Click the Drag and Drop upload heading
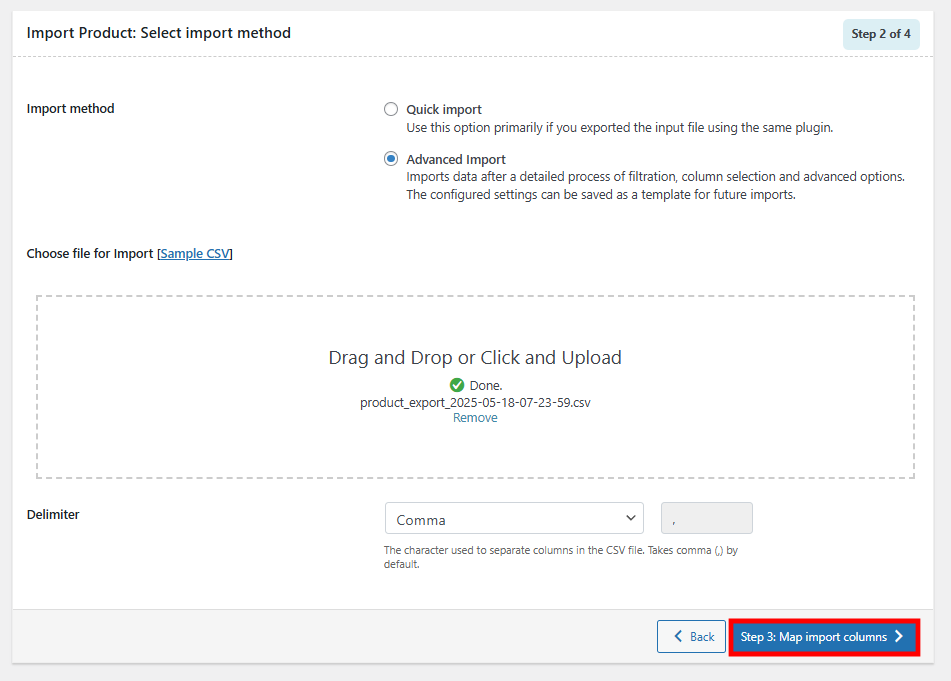This screenshot has height=681, width=951. click(475, 357)
